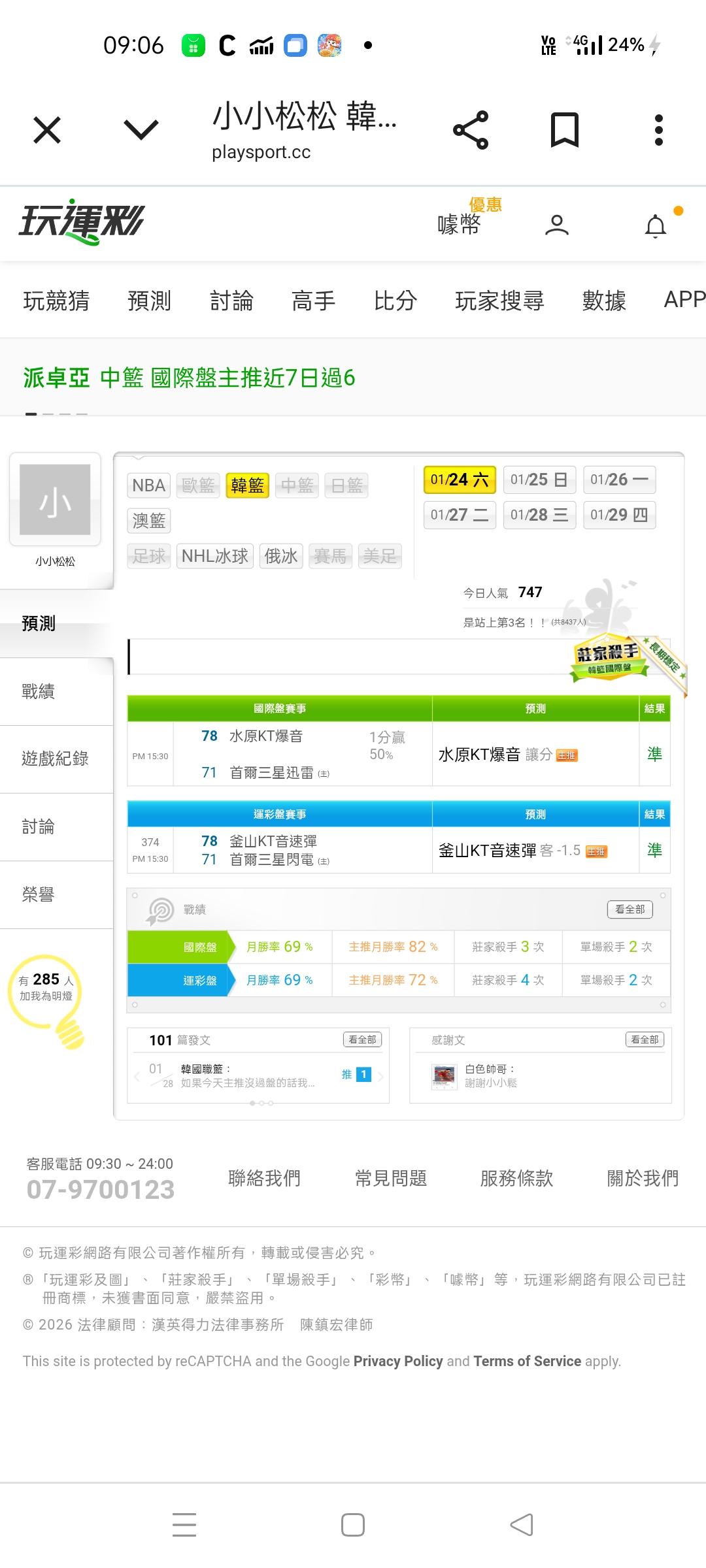Screen dimensions: 706x1568
Task: Bookmark this page with bookmark icon
Action: coord(565,129)
